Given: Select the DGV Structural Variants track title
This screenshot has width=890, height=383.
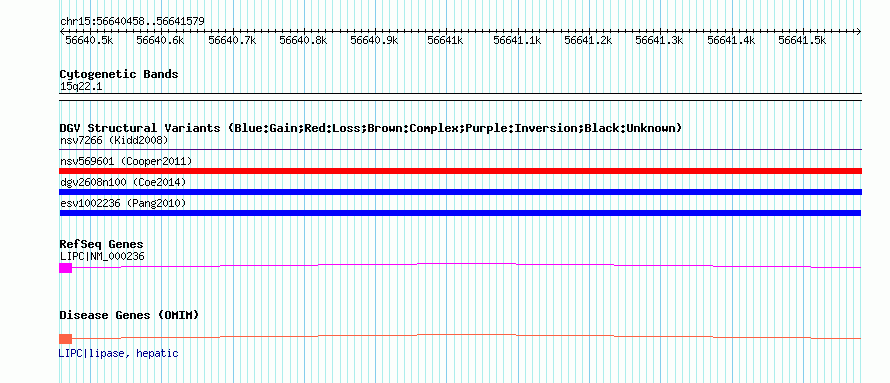Looking at the screenshot, I should click(x=371, y=128).
